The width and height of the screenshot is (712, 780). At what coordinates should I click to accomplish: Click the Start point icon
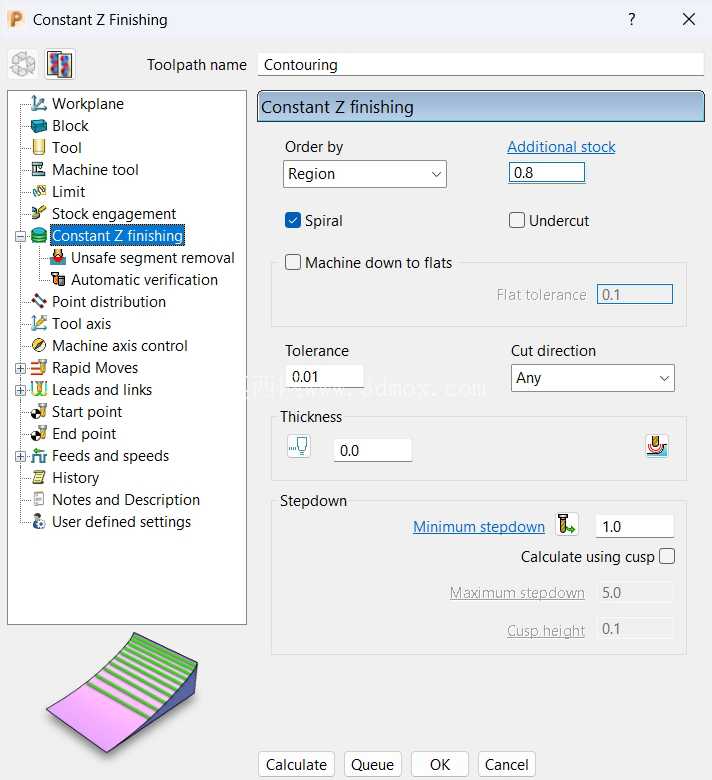point(39,411)
